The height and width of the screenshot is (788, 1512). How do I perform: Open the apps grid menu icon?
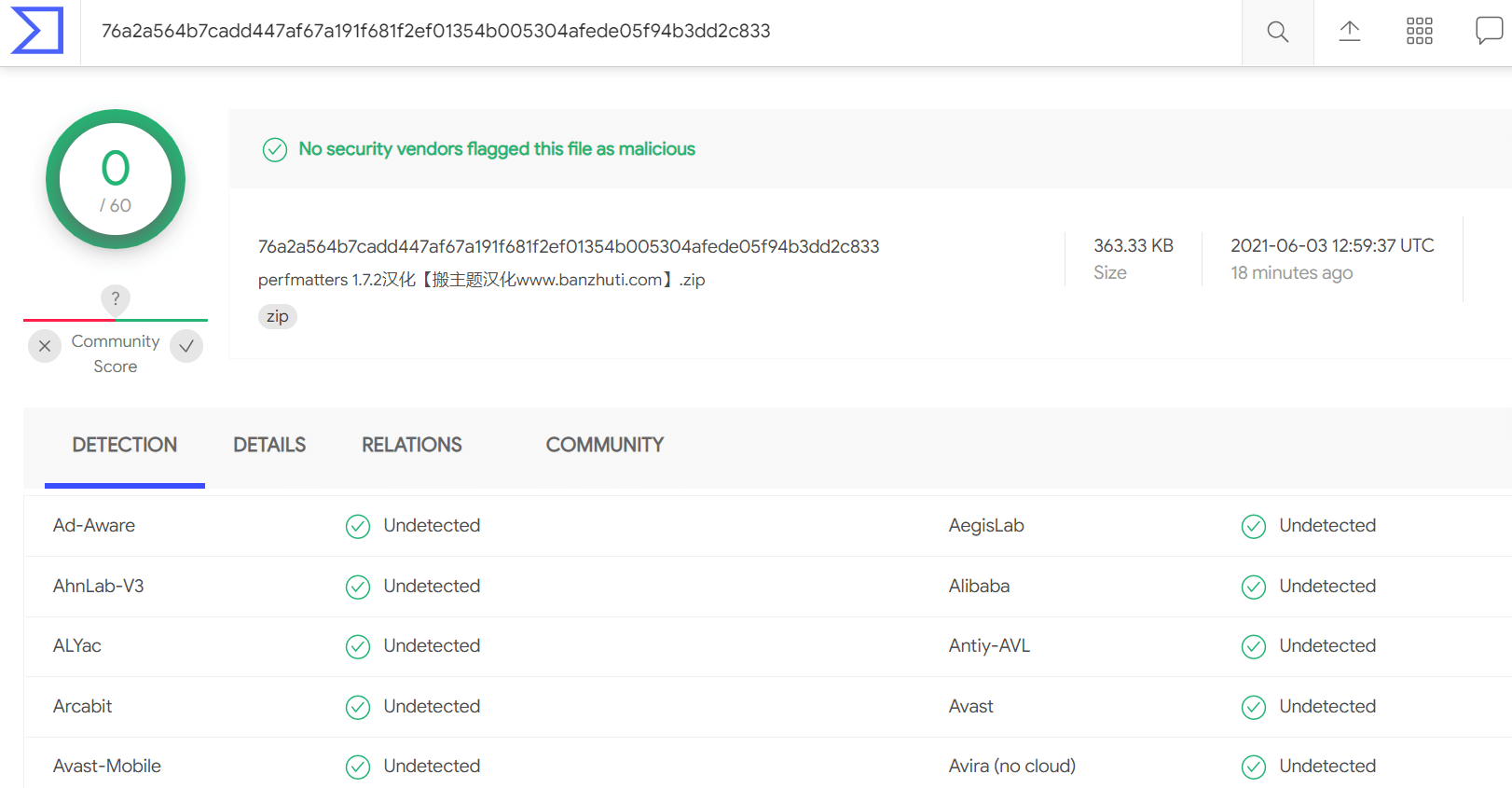[x=1419, y=32]
